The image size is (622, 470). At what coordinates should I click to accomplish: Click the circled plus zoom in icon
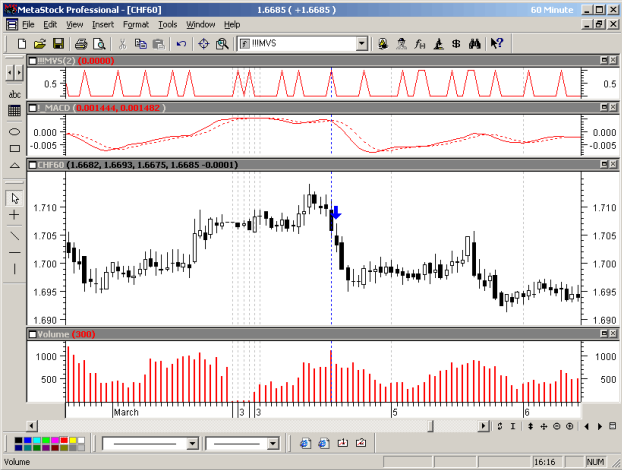point(570,426)
